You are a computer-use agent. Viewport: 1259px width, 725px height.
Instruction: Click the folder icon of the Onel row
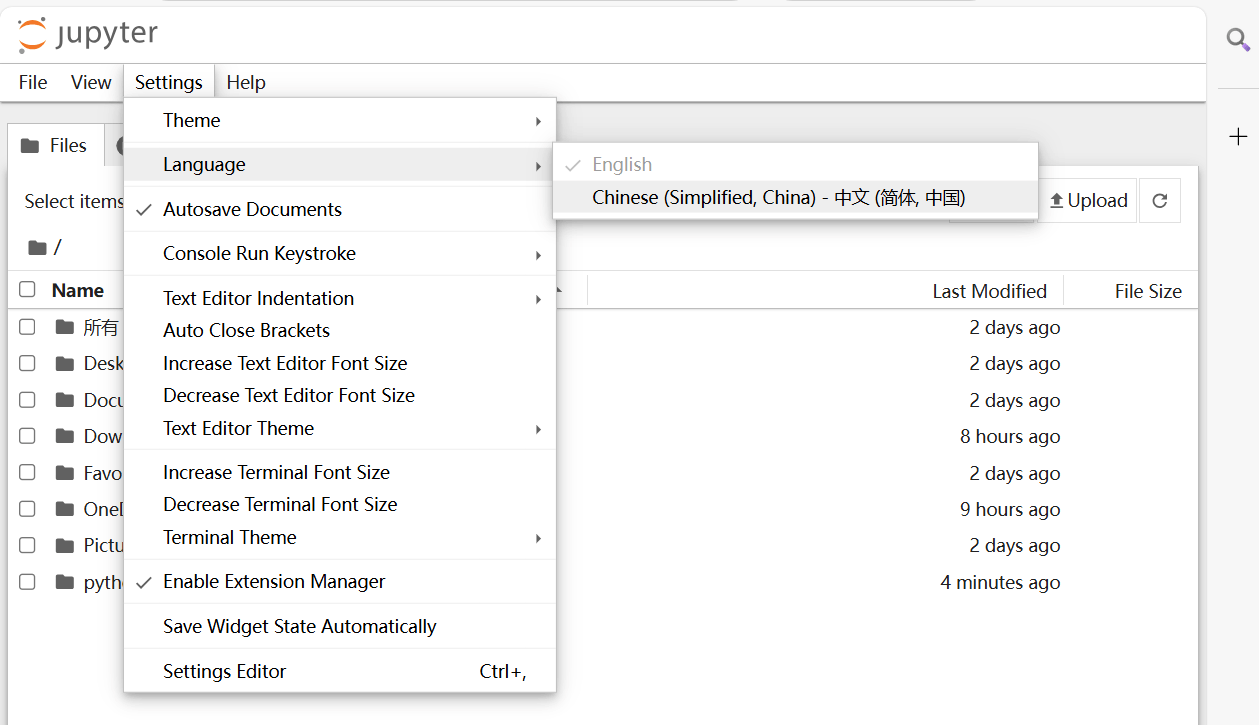[66, 509]
